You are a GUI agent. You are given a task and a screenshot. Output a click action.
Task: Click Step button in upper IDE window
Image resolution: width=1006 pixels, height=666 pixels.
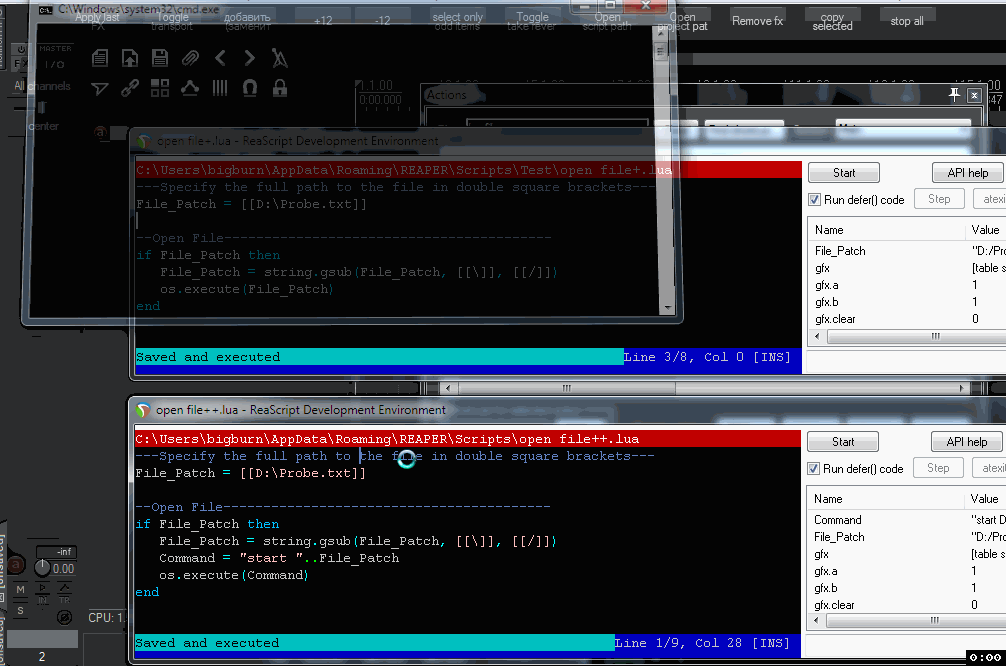(939, 200)
